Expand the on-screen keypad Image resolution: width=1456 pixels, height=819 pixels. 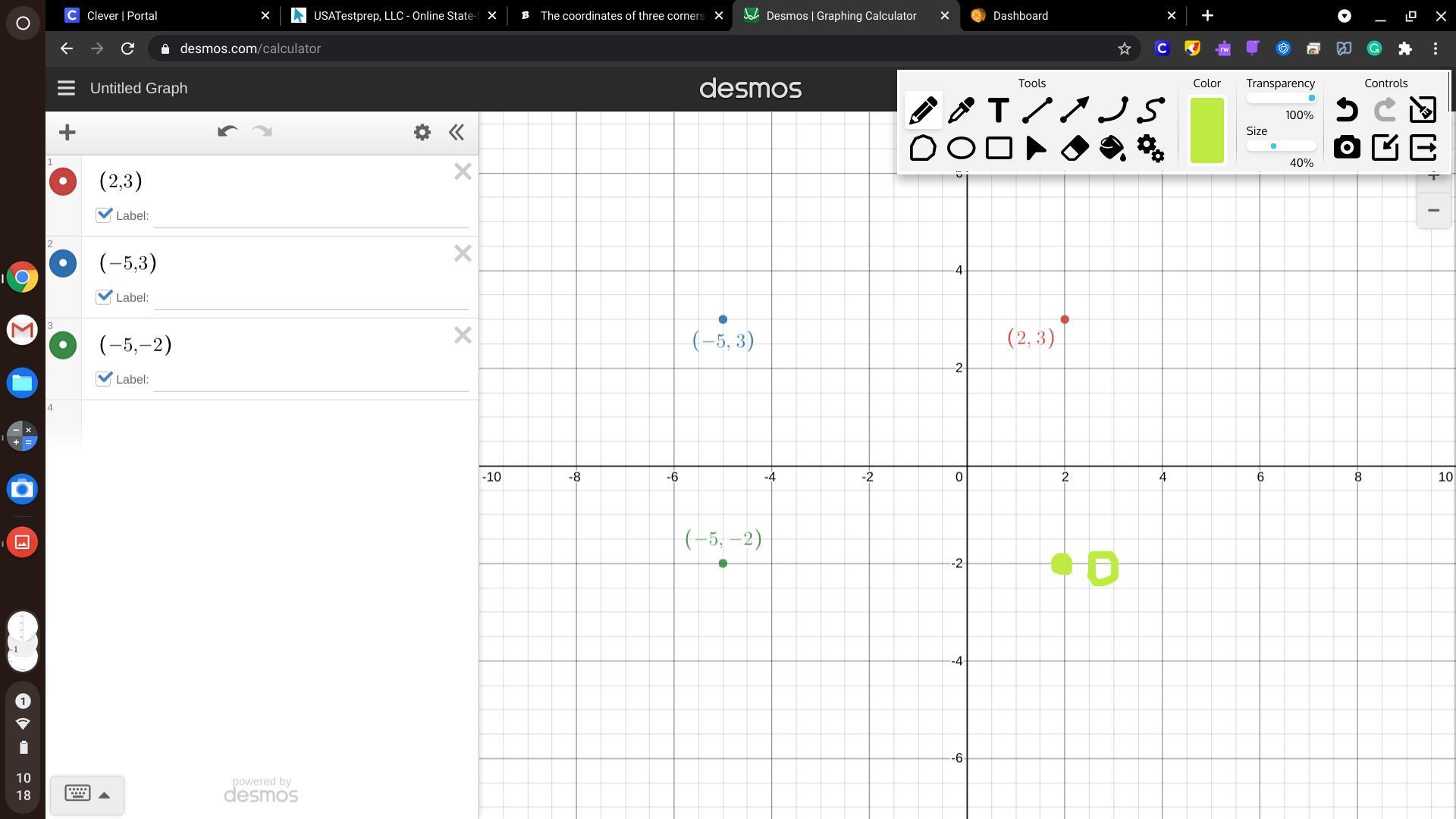tap(87, 795)
